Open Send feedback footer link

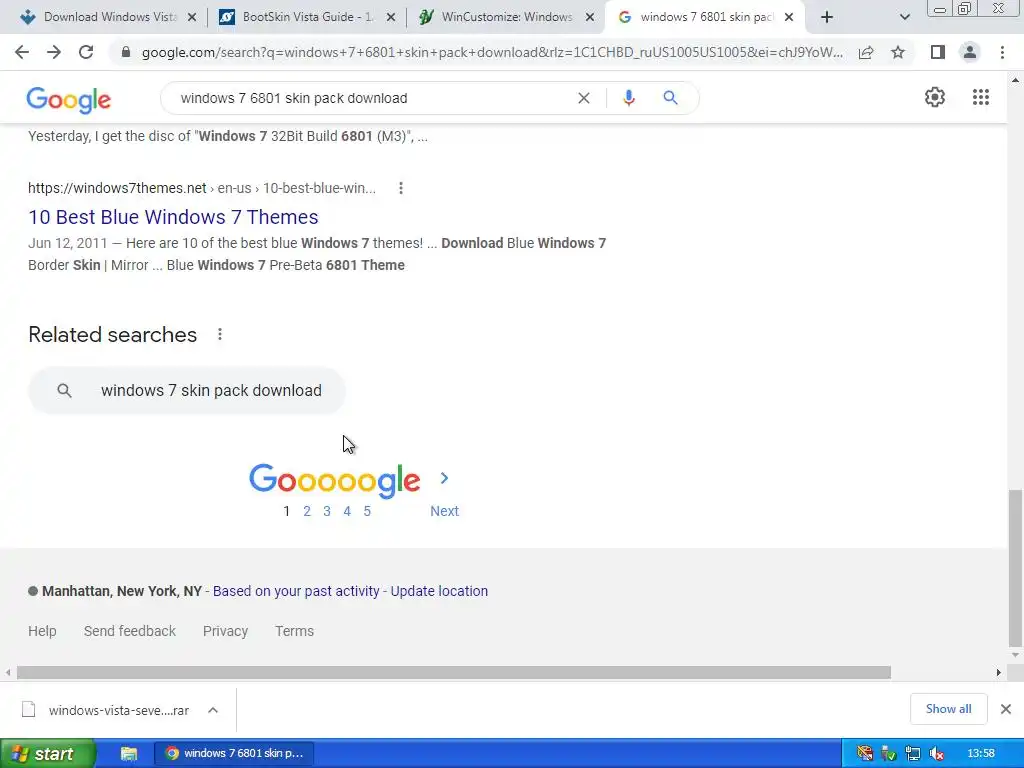129,631
